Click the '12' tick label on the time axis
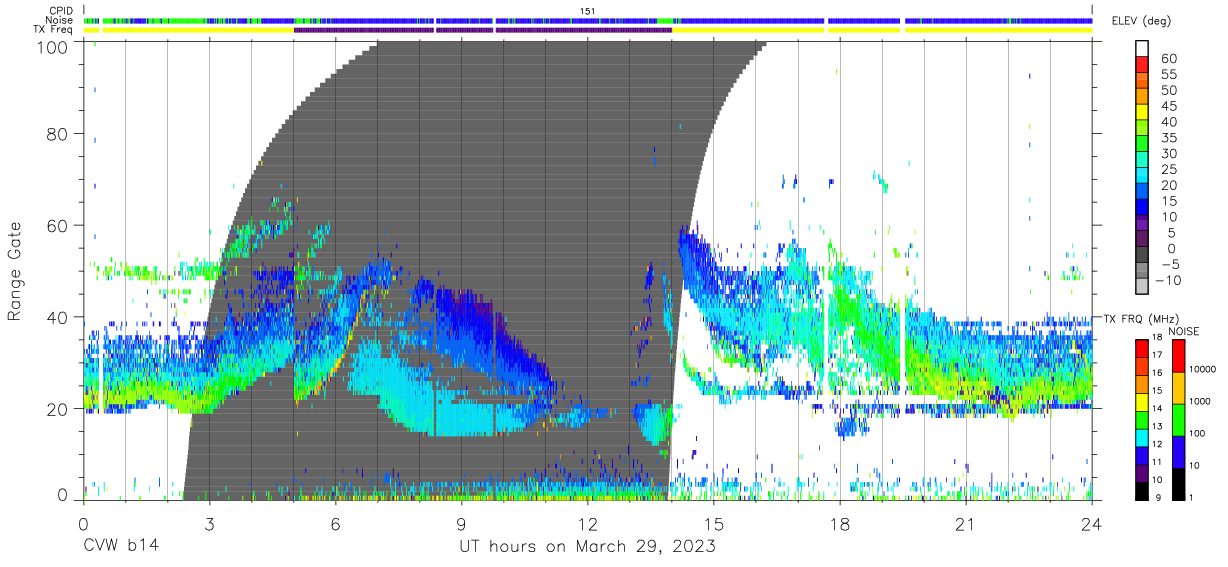 click(587, 524)
